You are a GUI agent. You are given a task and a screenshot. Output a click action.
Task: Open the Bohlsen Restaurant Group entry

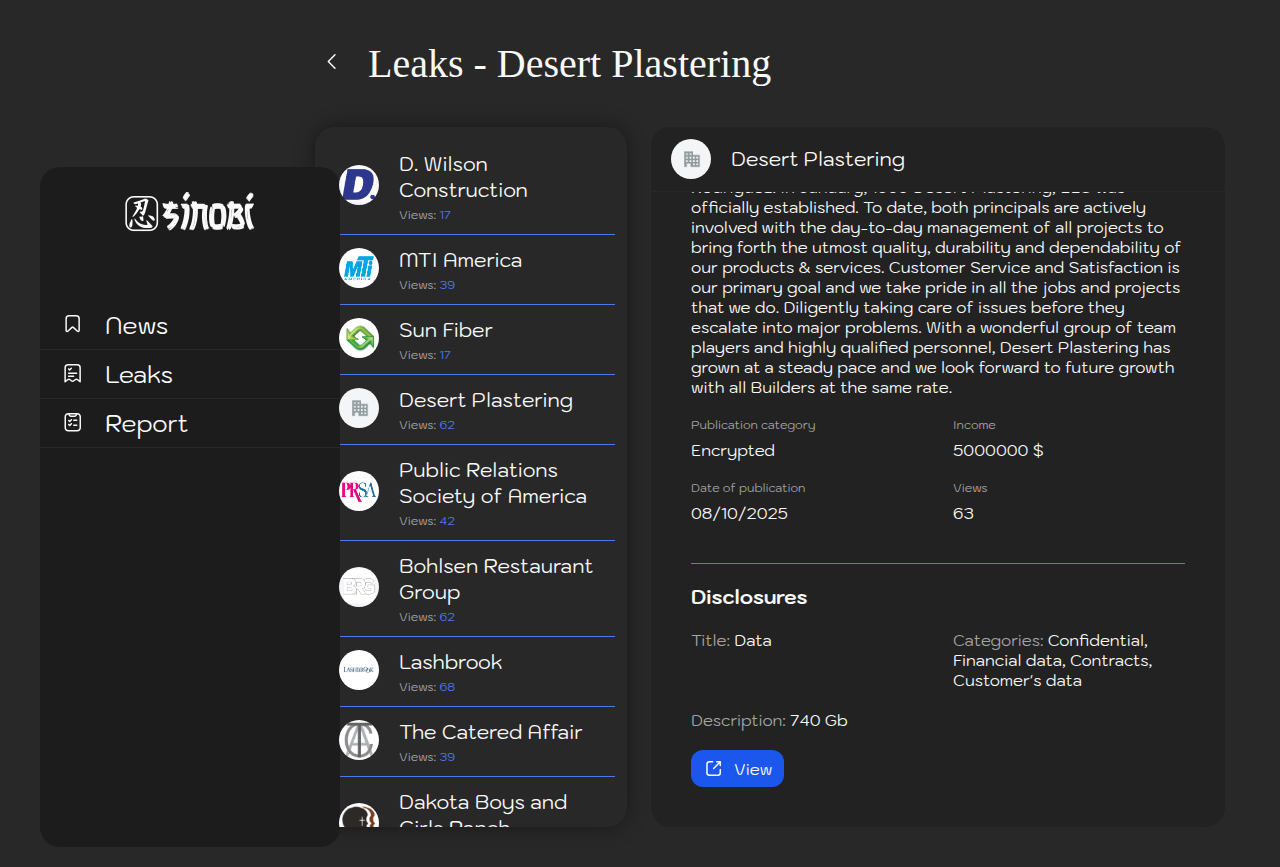tap(495, 579)
